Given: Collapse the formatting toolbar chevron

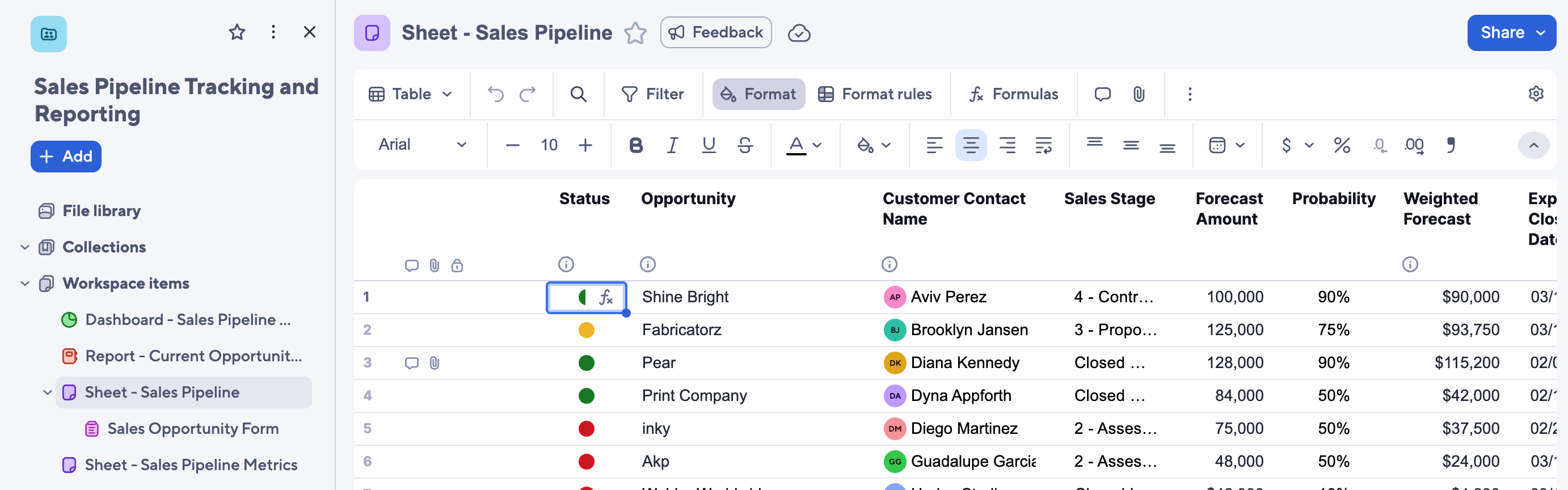Looking at the screenshot, I should (x=1533, y=145).
